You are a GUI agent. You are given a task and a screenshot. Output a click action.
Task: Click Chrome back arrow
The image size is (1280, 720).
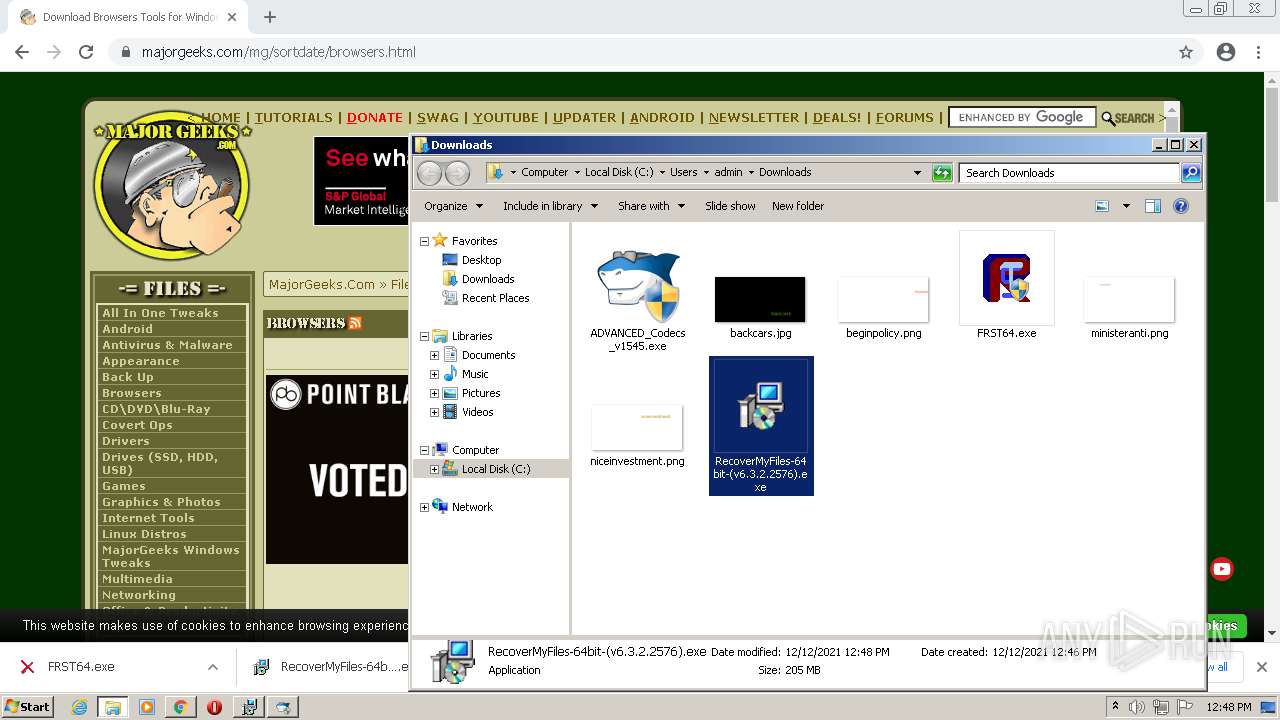[22, 52]
